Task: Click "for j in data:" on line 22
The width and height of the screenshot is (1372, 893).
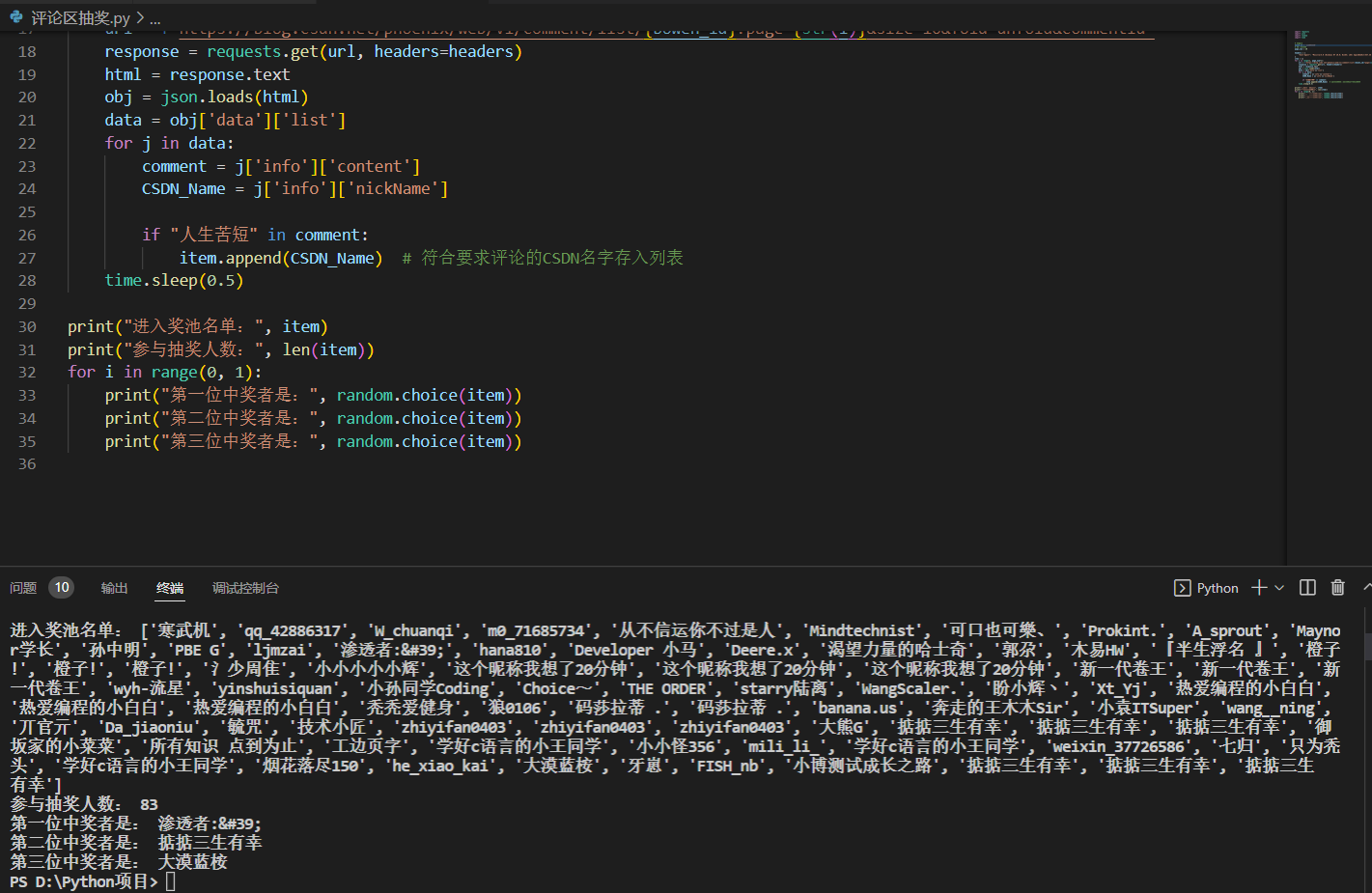Action: (169, 143)
